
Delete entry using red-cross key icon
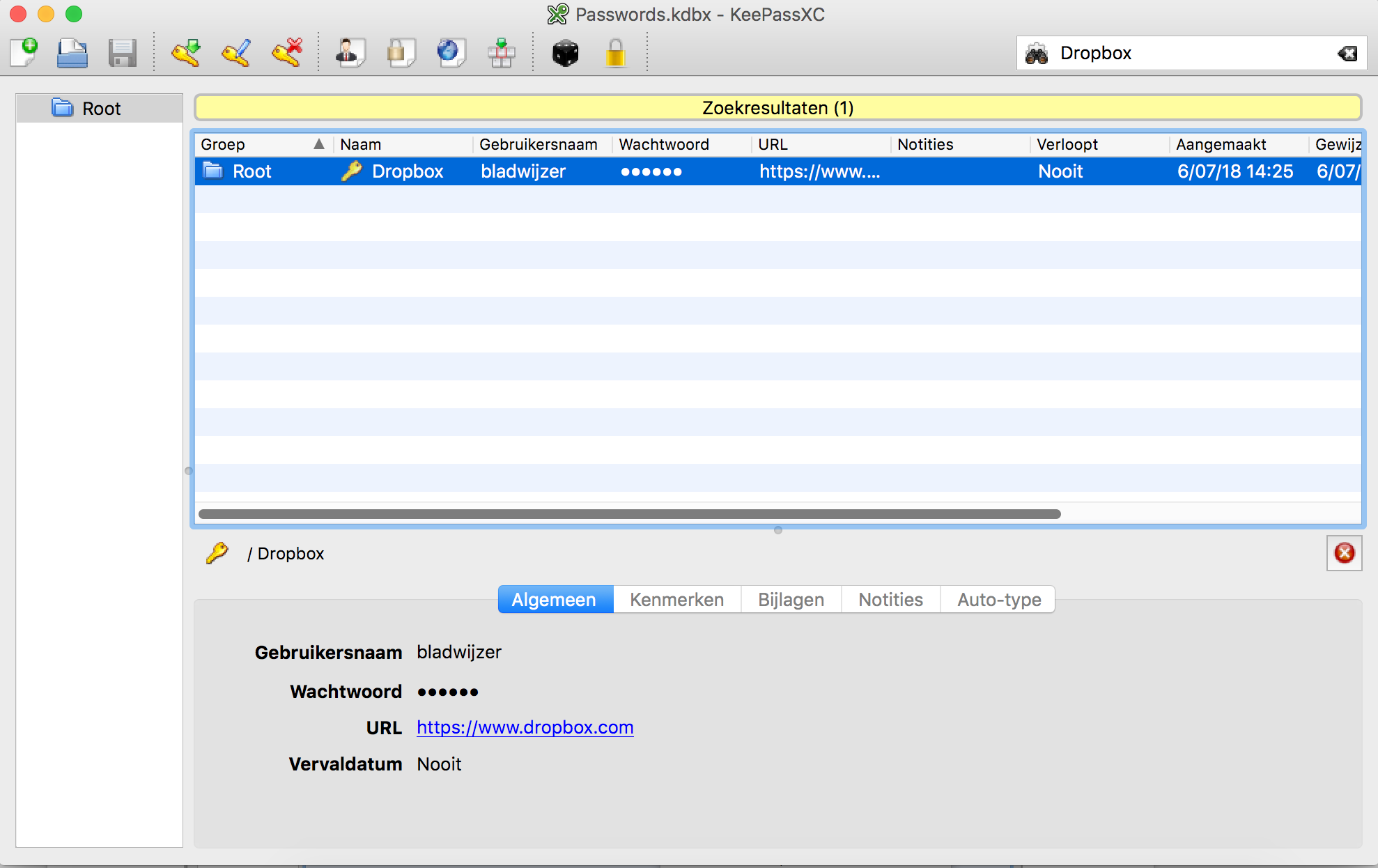(x=287, y=53)
